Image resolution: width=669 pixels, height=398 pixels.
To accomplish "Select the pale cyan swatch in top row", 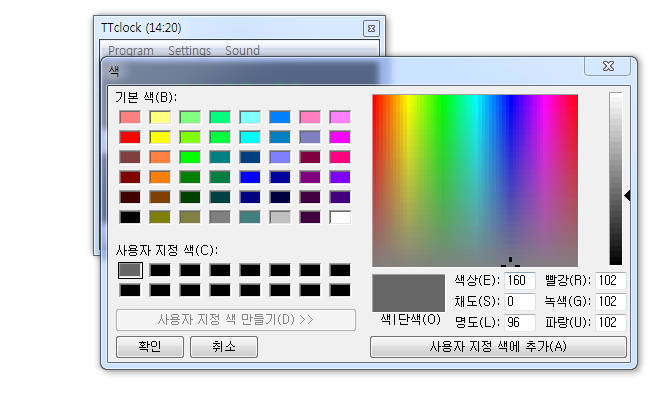I will tap(250, 117).
